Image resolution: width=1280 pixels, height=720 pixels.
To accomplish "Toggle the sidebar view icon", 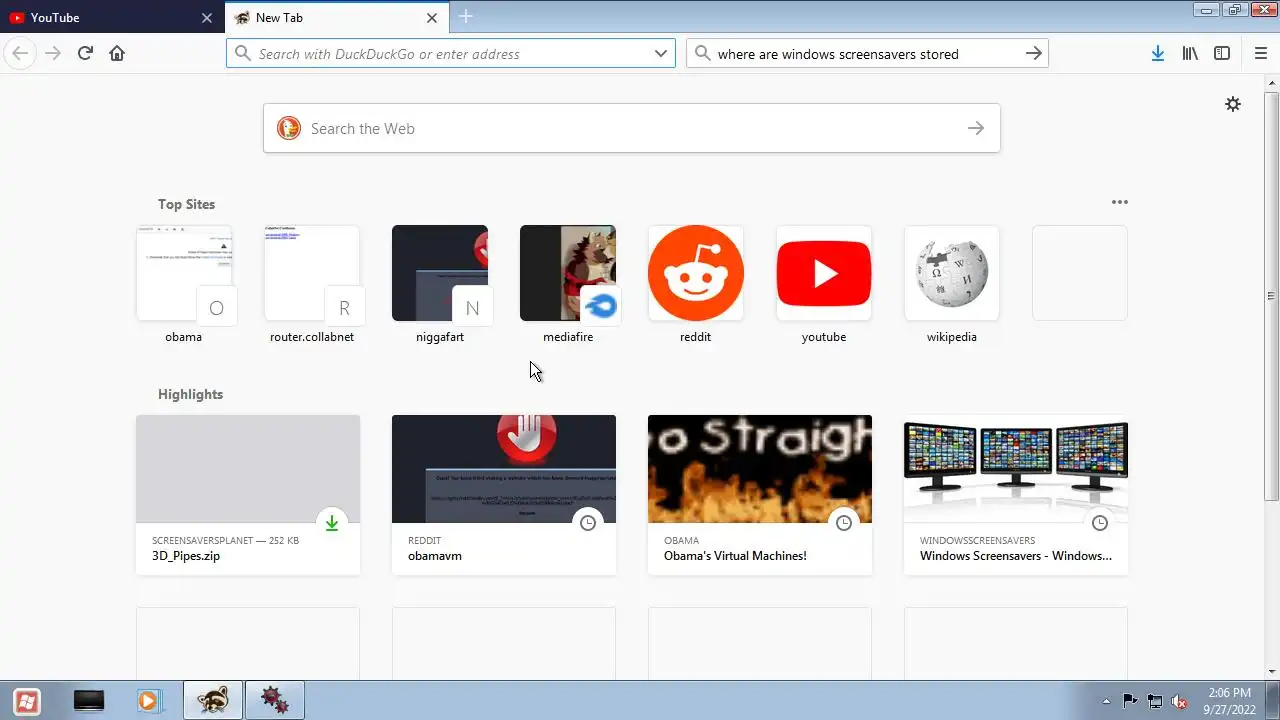I will (1222, 53).
